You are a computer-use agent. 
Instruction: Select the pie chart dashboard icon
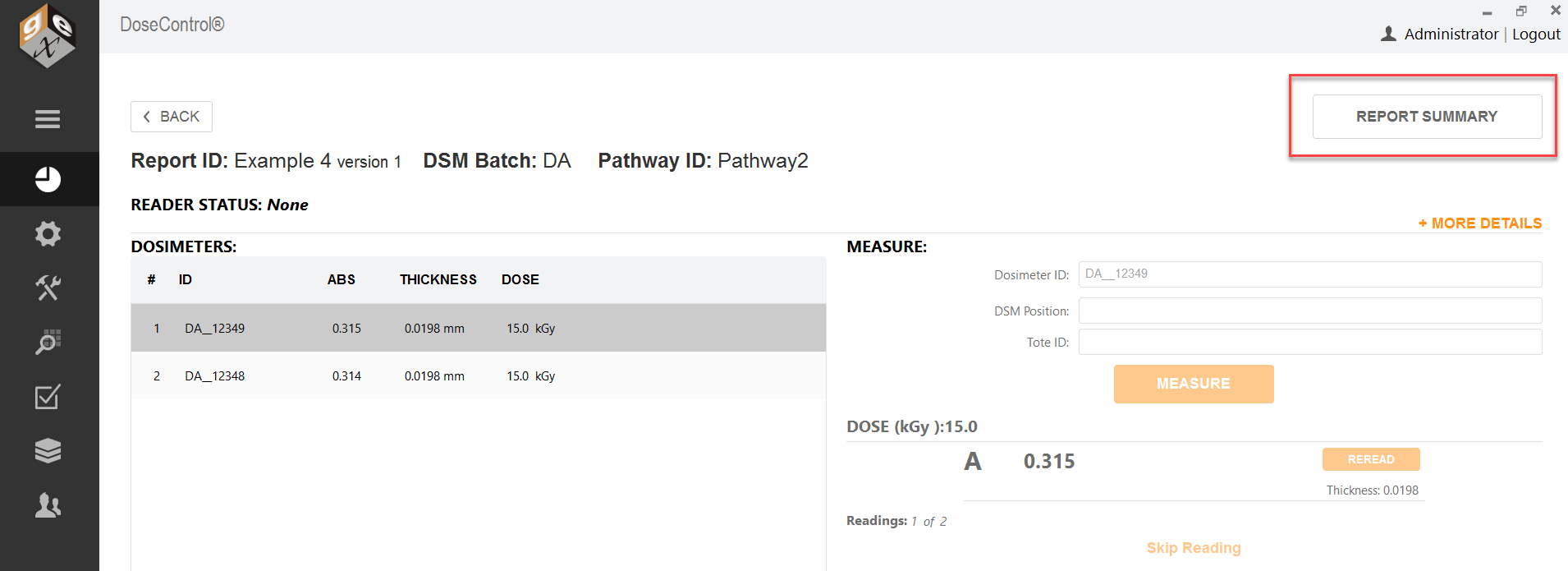click(48, 179)
